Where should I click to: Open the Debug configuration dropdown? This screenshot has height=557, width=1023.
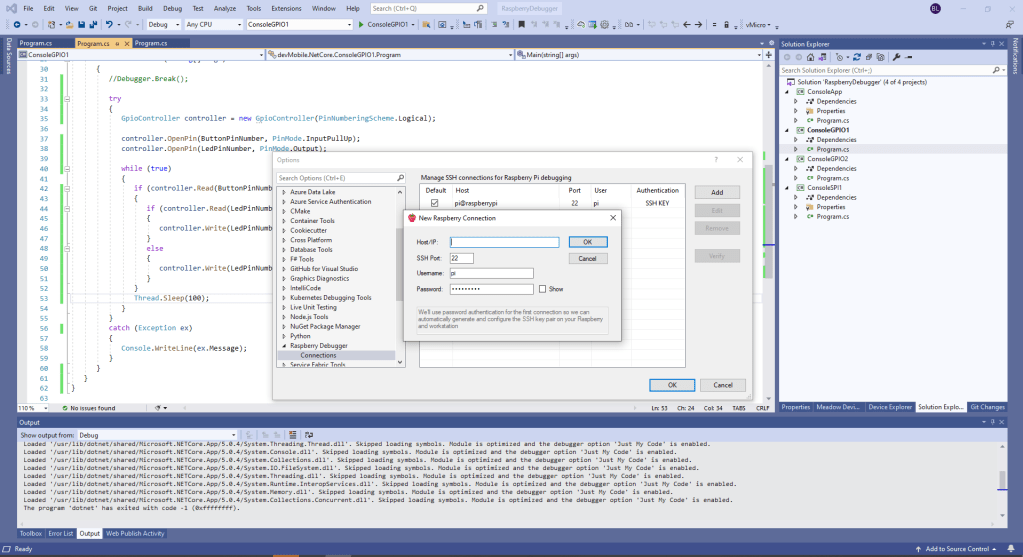pos(162,23)
